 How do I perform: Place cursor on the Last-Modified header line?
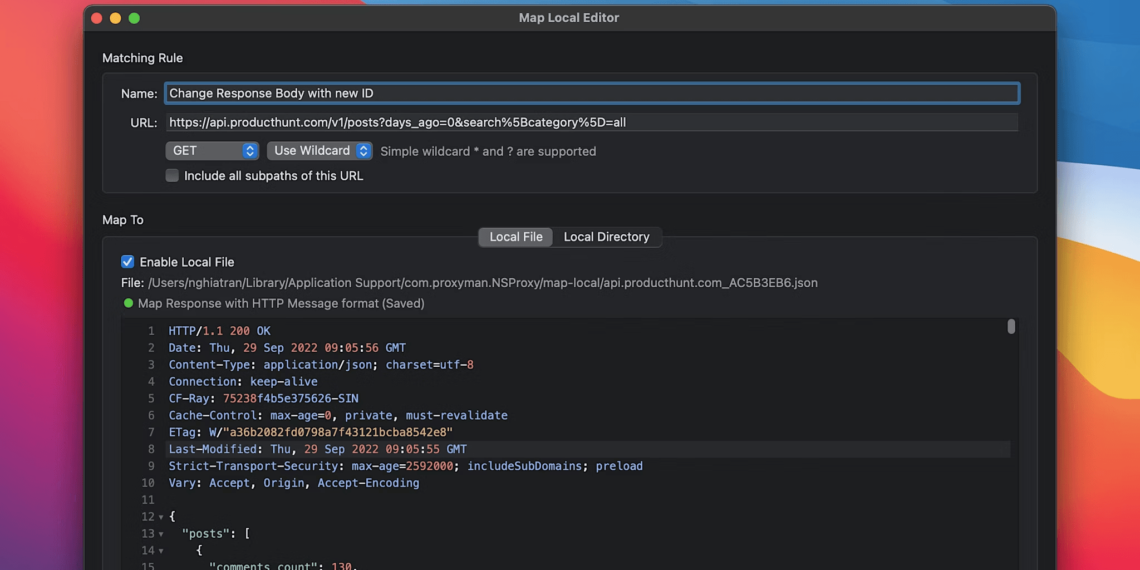(x=317, y=449)
